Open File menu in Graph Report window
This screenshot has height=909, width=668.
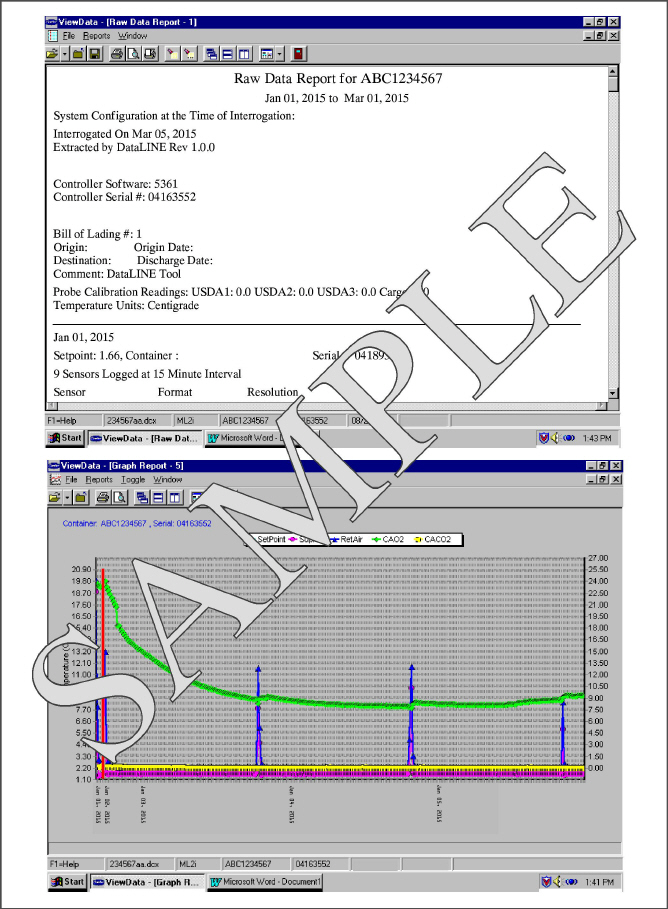pos(71,480)
